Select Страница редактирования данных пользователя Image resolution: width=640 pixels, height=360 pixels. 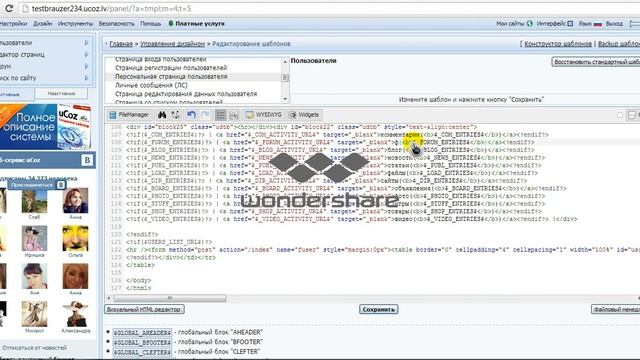point(186,94)
